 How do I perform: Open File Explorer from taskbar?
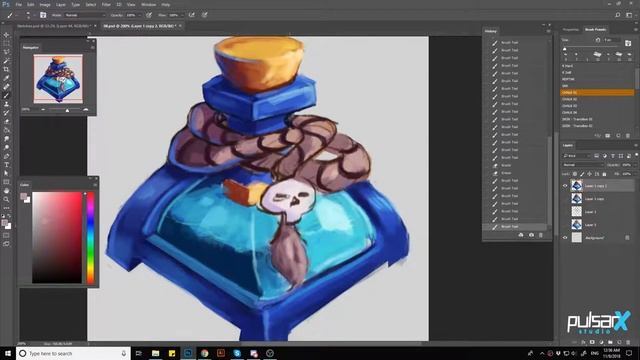coord(156,353)
